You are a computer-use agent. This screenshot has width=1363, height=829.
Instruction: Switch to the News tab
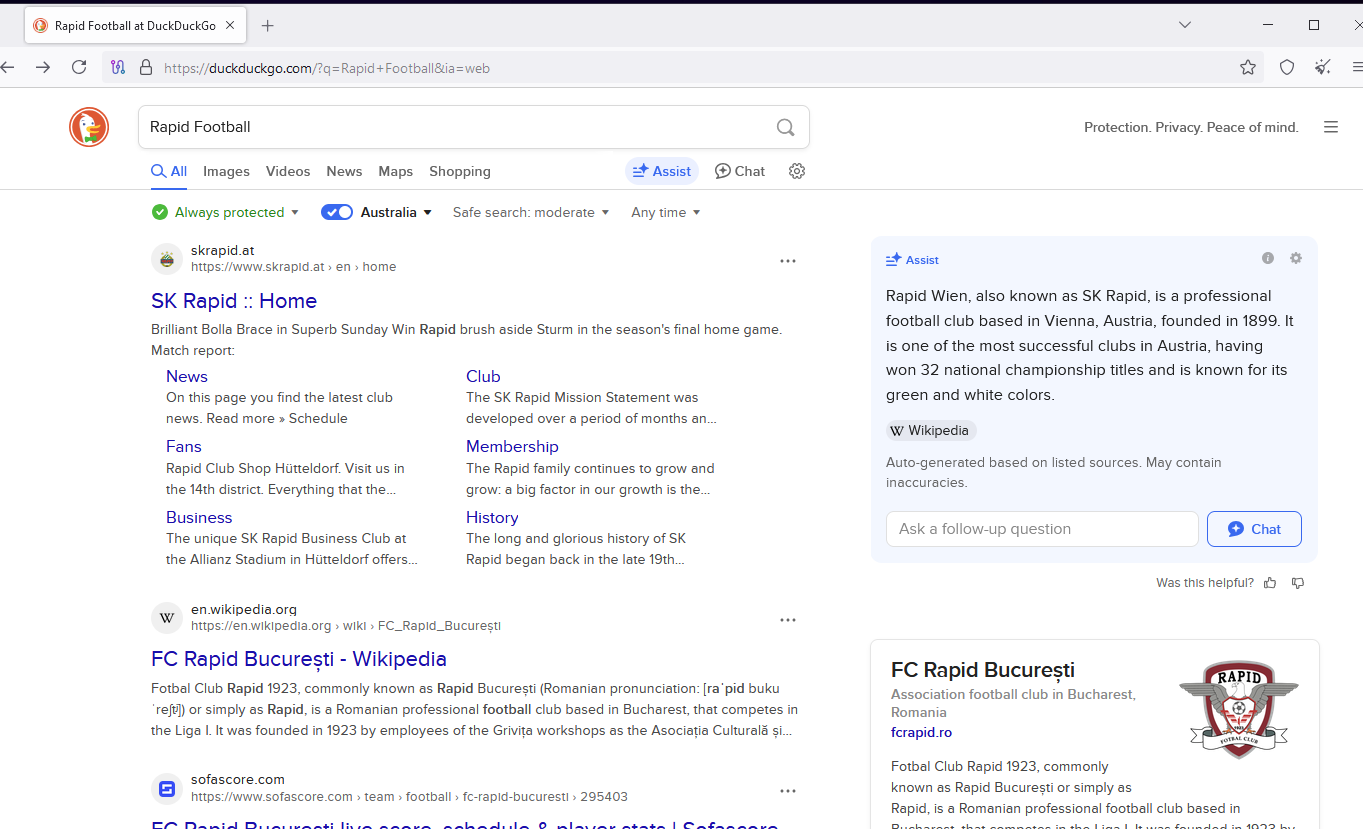[344, 171]
